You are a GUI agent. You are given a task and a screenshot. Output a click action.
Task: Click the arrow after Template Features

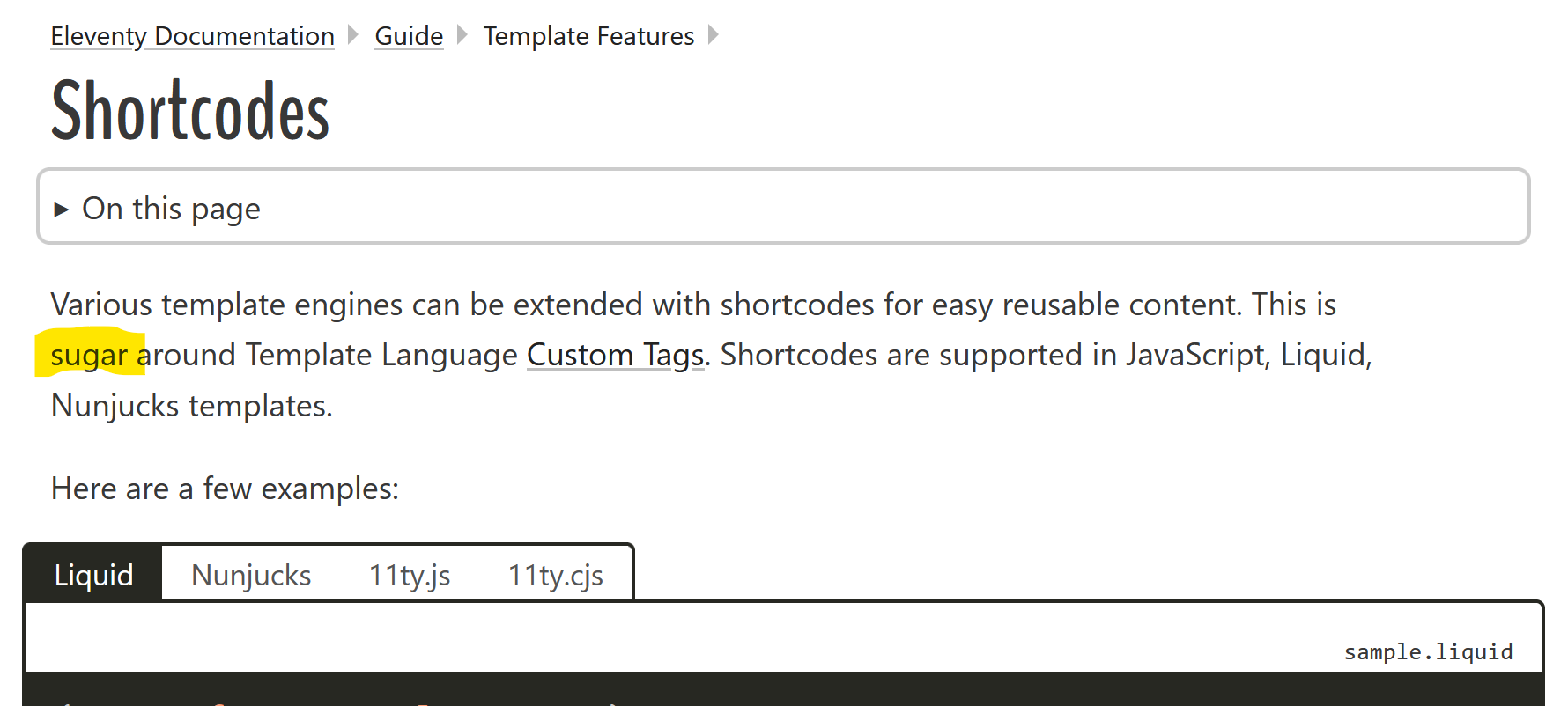click(714, 35)
